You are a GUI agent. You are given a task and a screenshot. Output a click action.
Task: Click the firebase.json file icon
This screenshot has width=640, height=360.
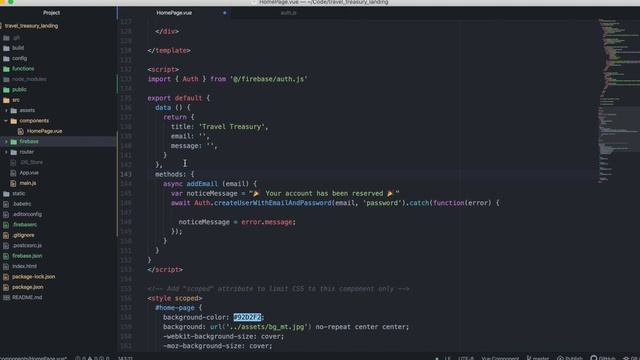[x=6, y=256]
